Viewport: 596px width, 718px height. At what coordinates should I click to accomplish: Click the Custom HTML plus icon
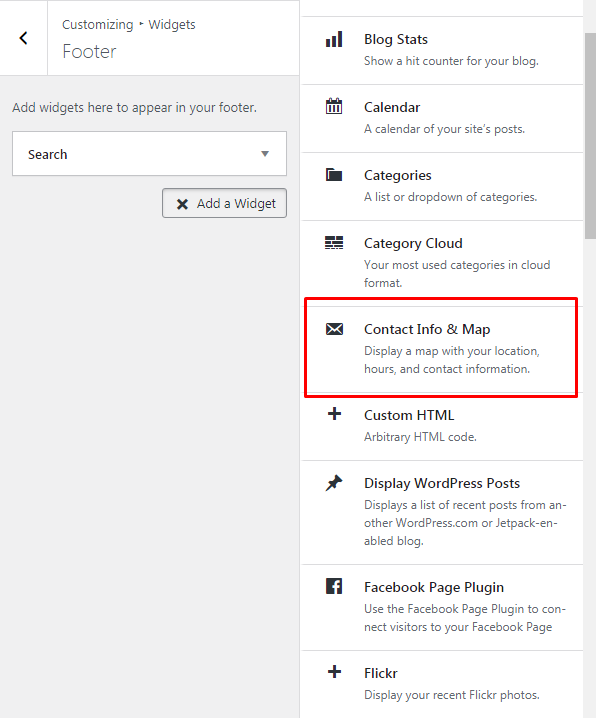pos(334,414)
